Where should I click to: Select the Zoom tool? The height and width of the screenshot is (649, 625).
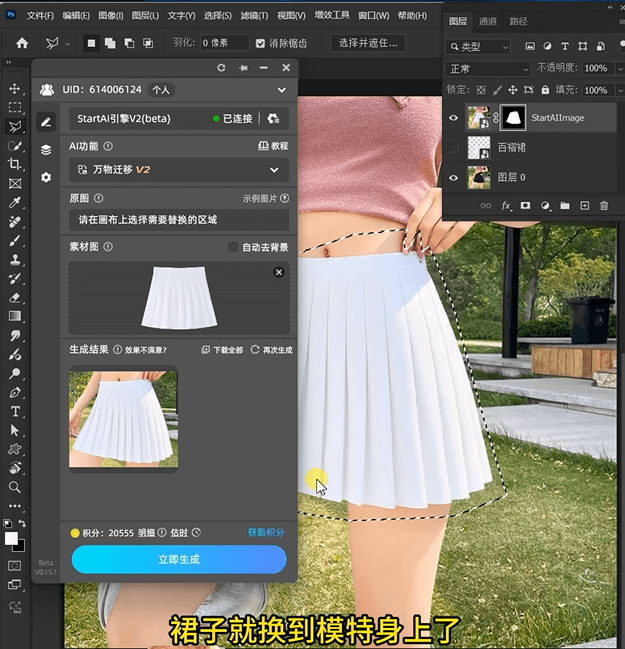point(15,487)
